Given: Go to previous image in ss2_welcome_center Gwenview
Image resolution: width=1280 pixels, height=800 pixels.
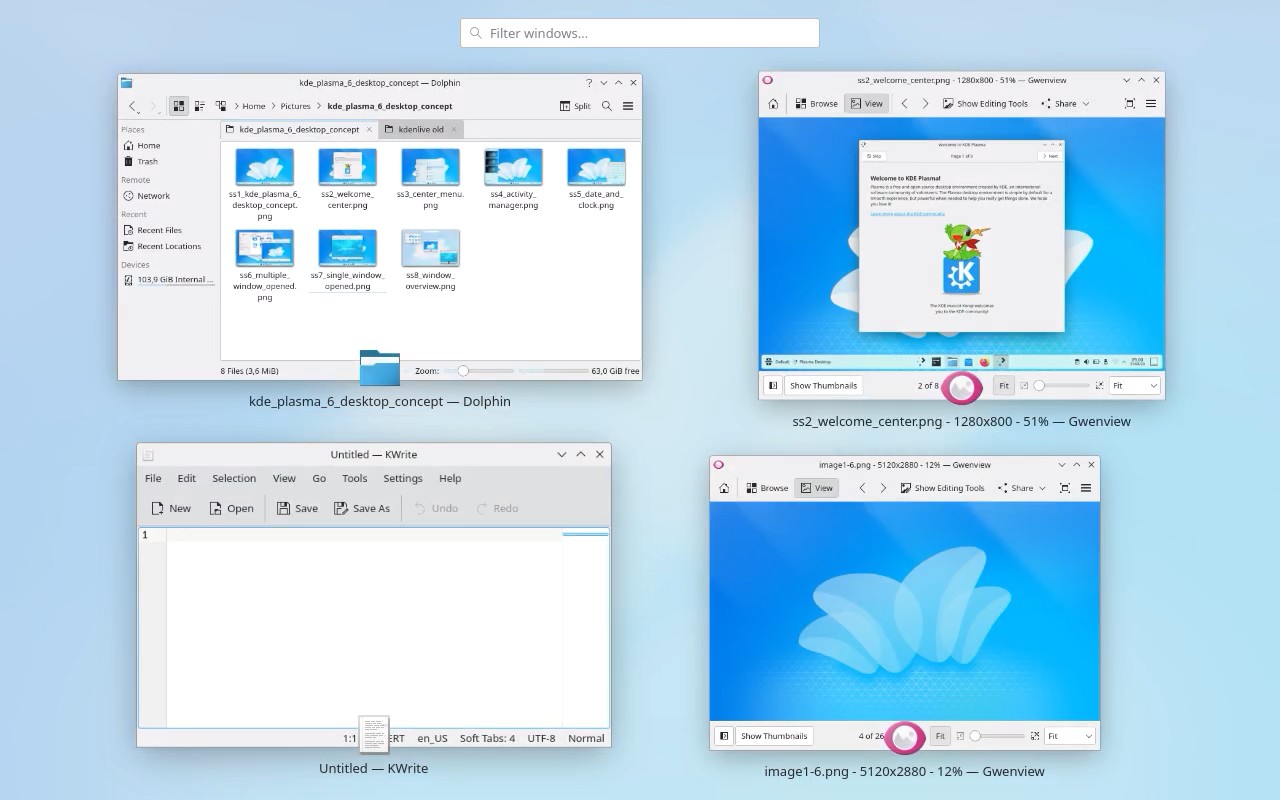Looking at the screenshot, I should pyautogui.click(x=904, y=104).
